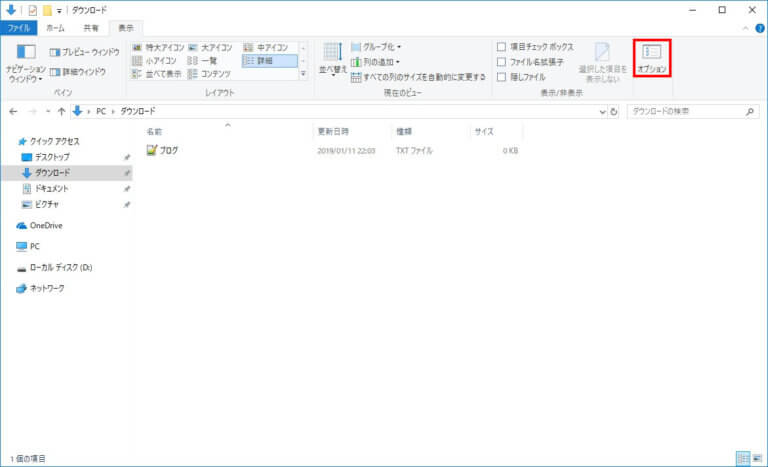Enable 項目チェック ボックス checkbox
The height and width of the screenshot is (467, 768).
click(501, 47)
